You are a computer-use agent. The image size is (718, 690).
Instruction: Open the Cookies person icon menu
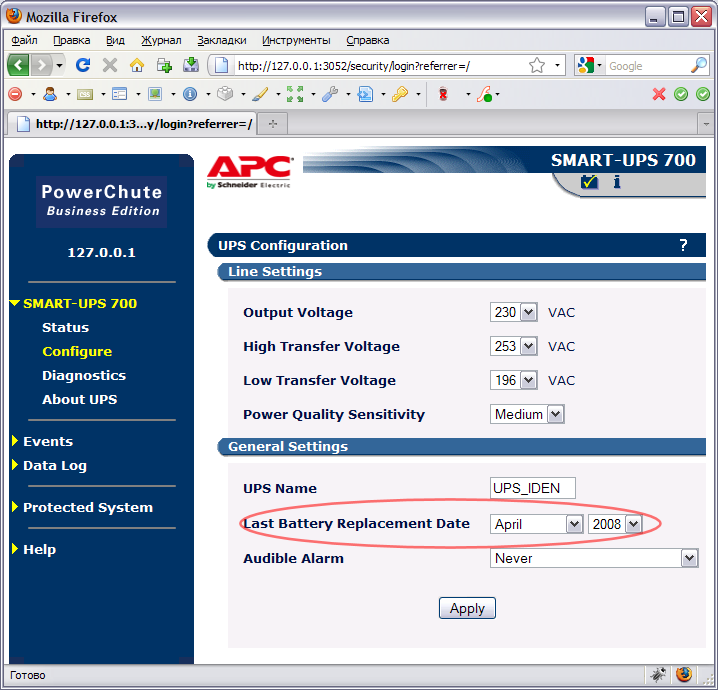click(x=50, y=94)
